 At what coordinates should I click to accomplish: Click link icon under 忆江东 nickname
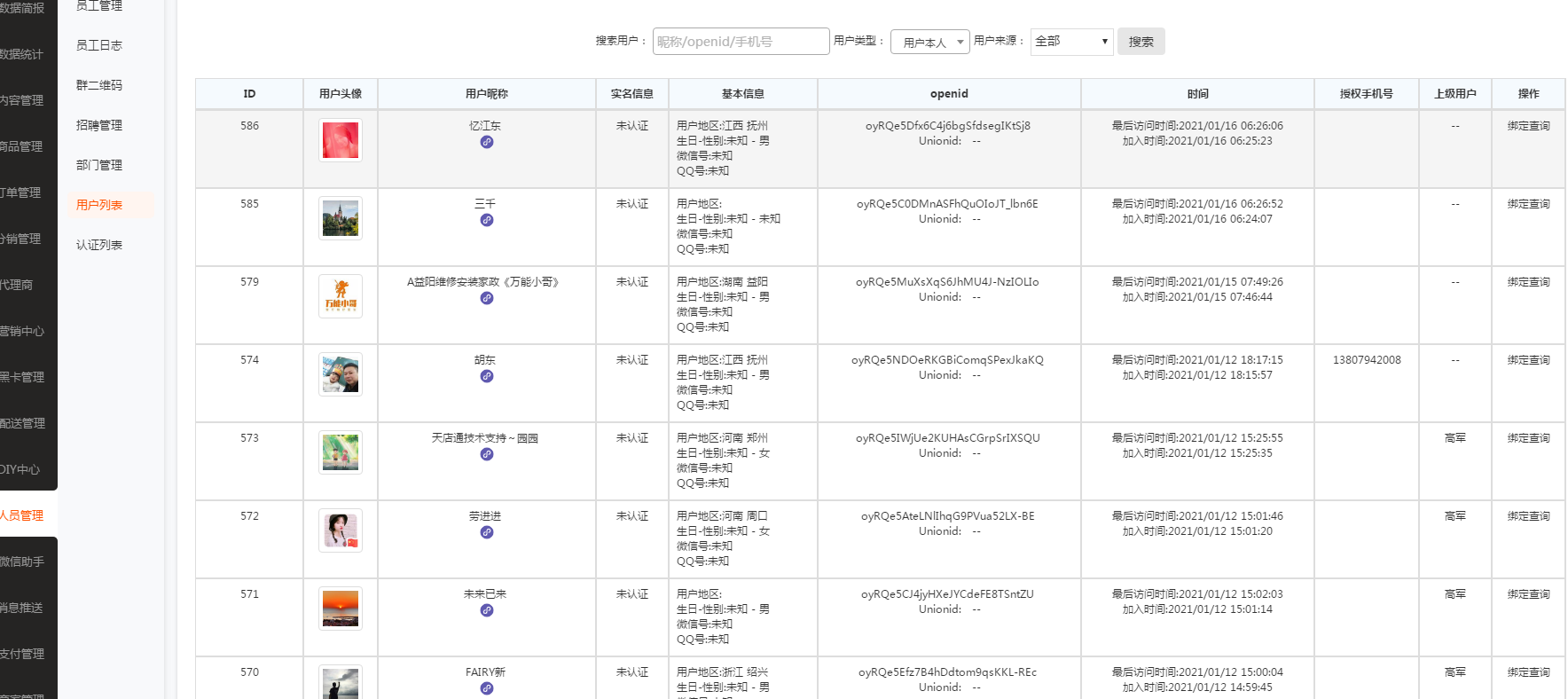(x=487, y=142)
